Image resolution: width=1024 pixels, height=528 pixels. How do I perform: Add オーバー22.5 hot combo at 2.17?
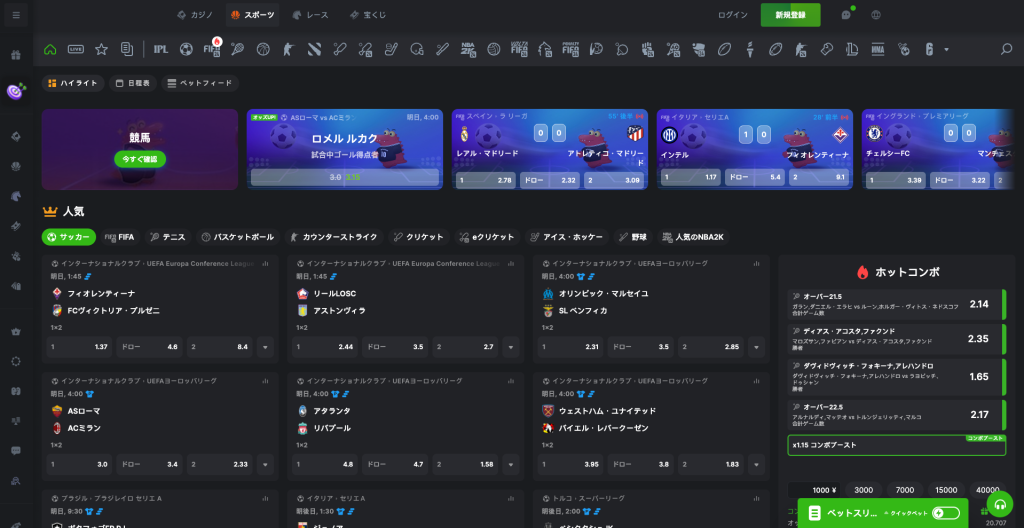[897, 414]
